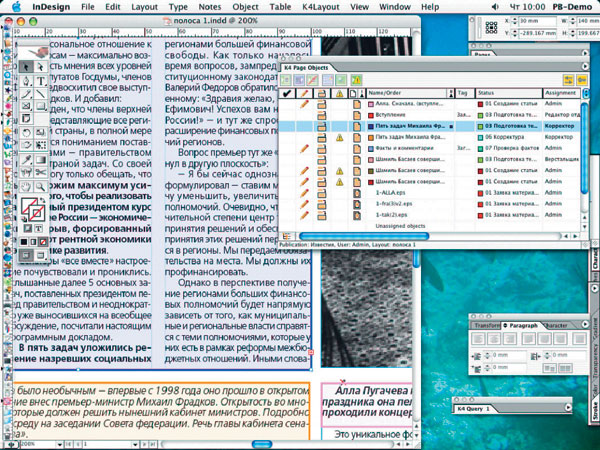Switch to Preview Mode in toolbox
The image size is (600, 450).
[x=41, y=255]
